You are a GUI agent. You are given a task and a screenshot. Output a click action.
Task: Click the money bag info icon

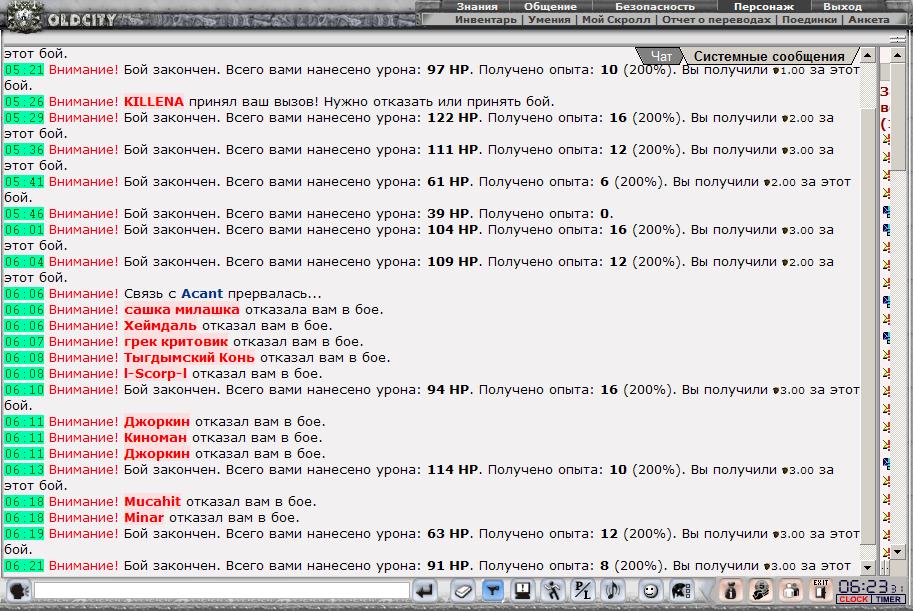[x=731, y=591]
